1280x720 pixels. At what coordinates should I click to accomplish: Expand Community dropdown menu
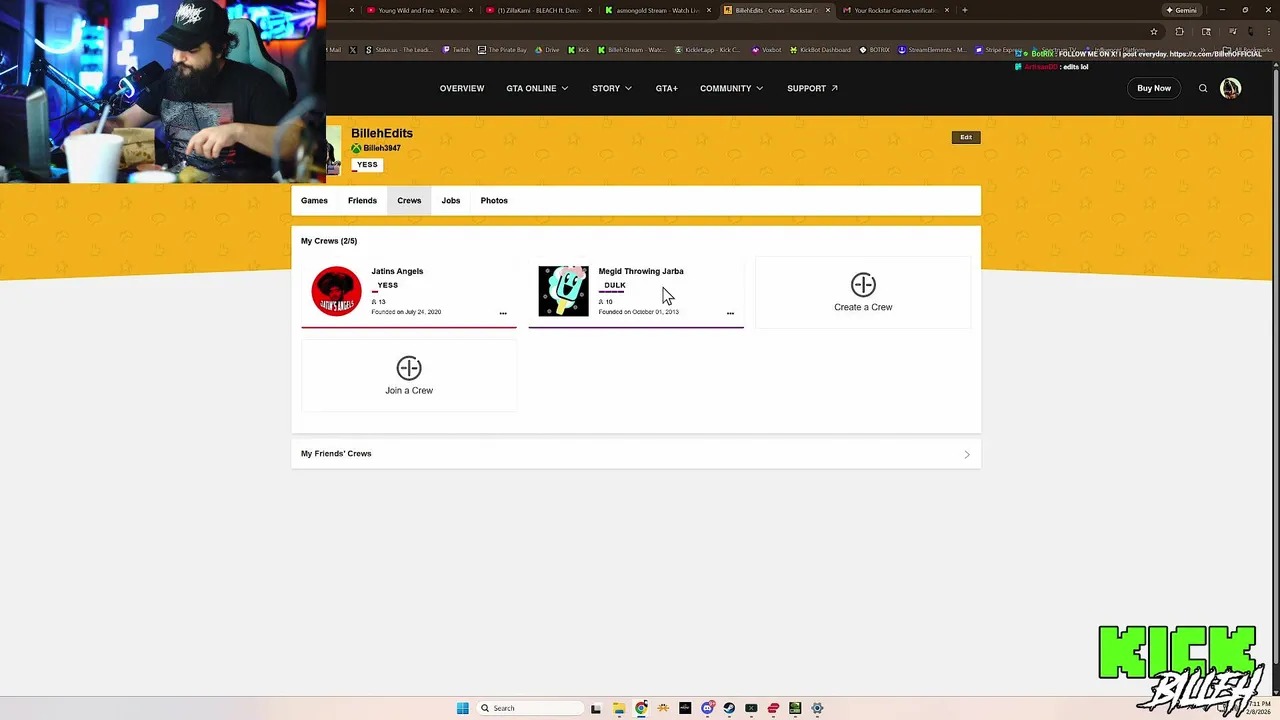(731, 88)
